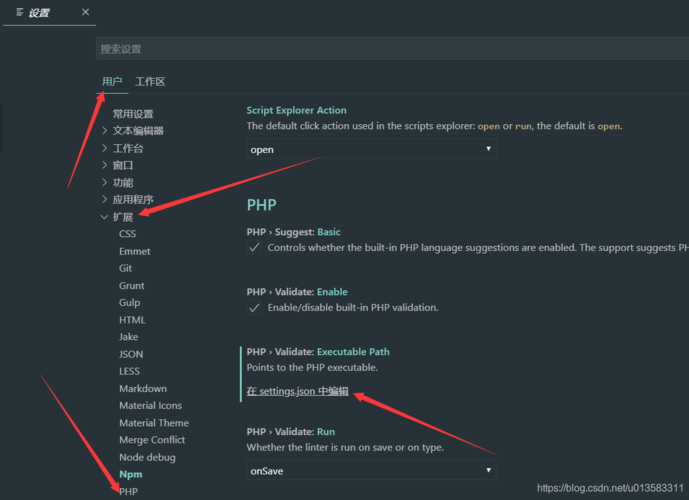689x500 pixels.
Task: Open HTML extension settings
Action: (x=132, y=320)
